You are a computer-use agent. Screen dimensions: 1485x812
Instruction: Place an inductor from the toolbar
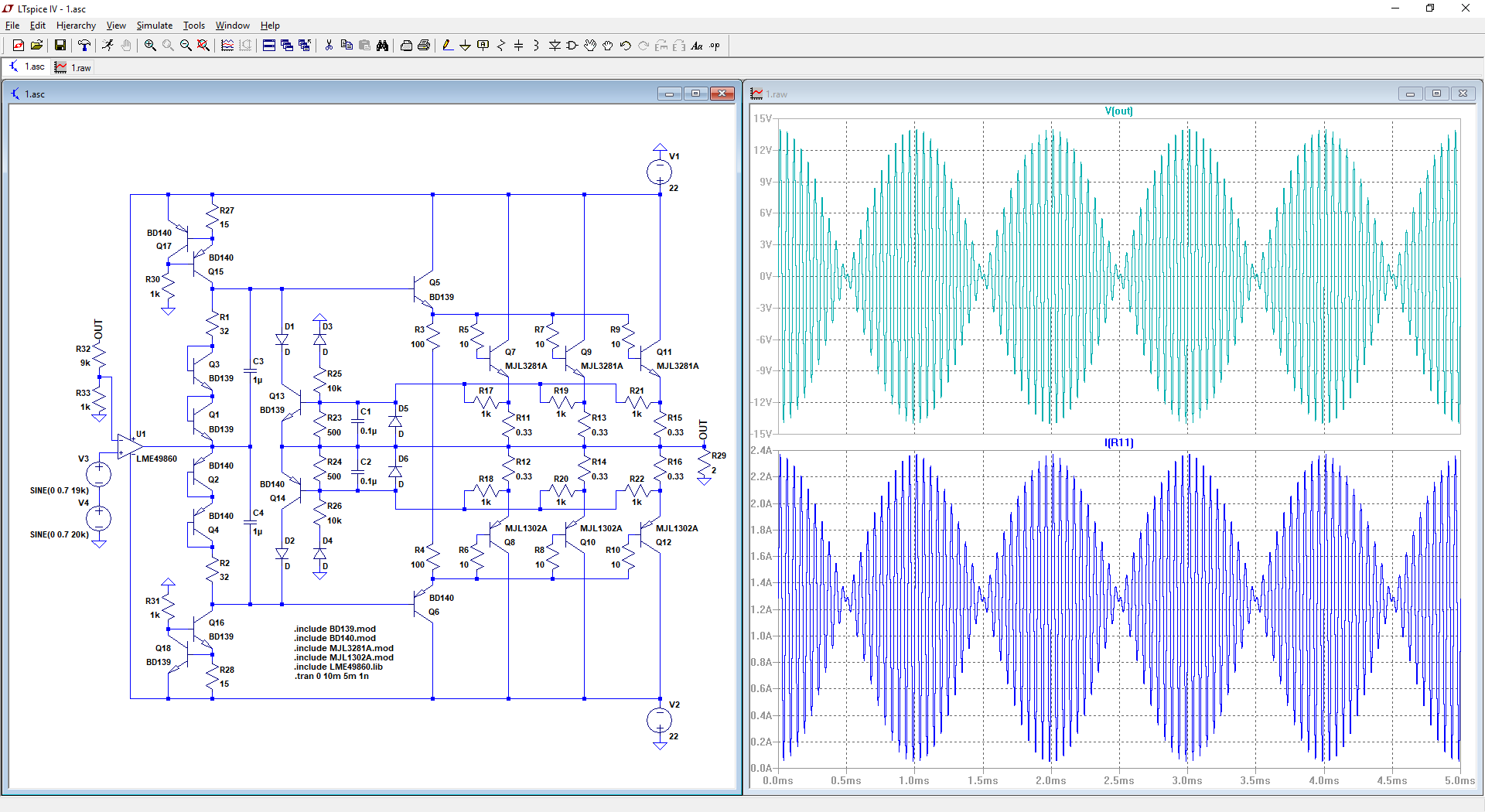(537, 46)
